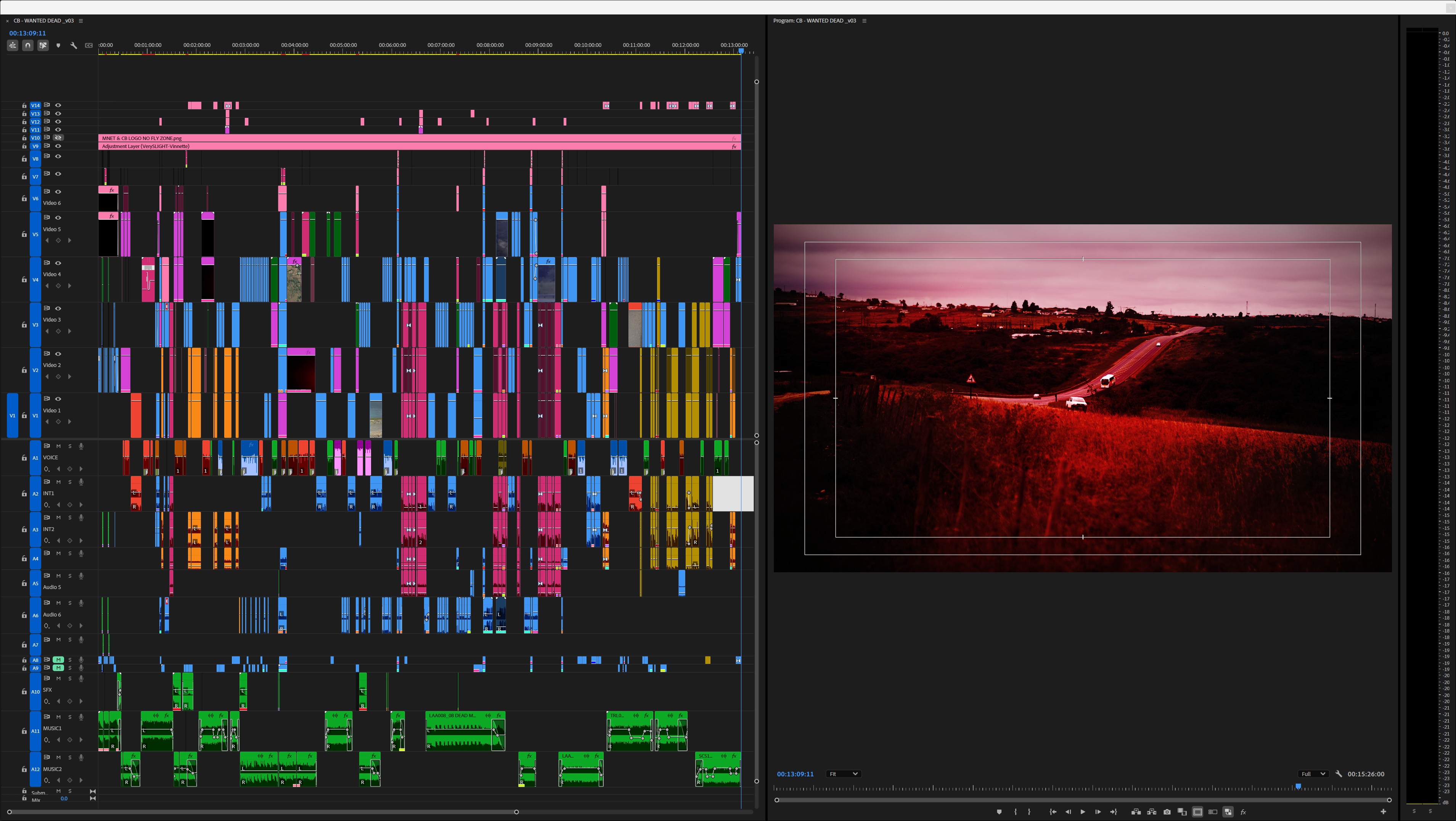Open the Button Editor plus icon
Viewport: 1456px width, 821px height.
(1383, 812)
